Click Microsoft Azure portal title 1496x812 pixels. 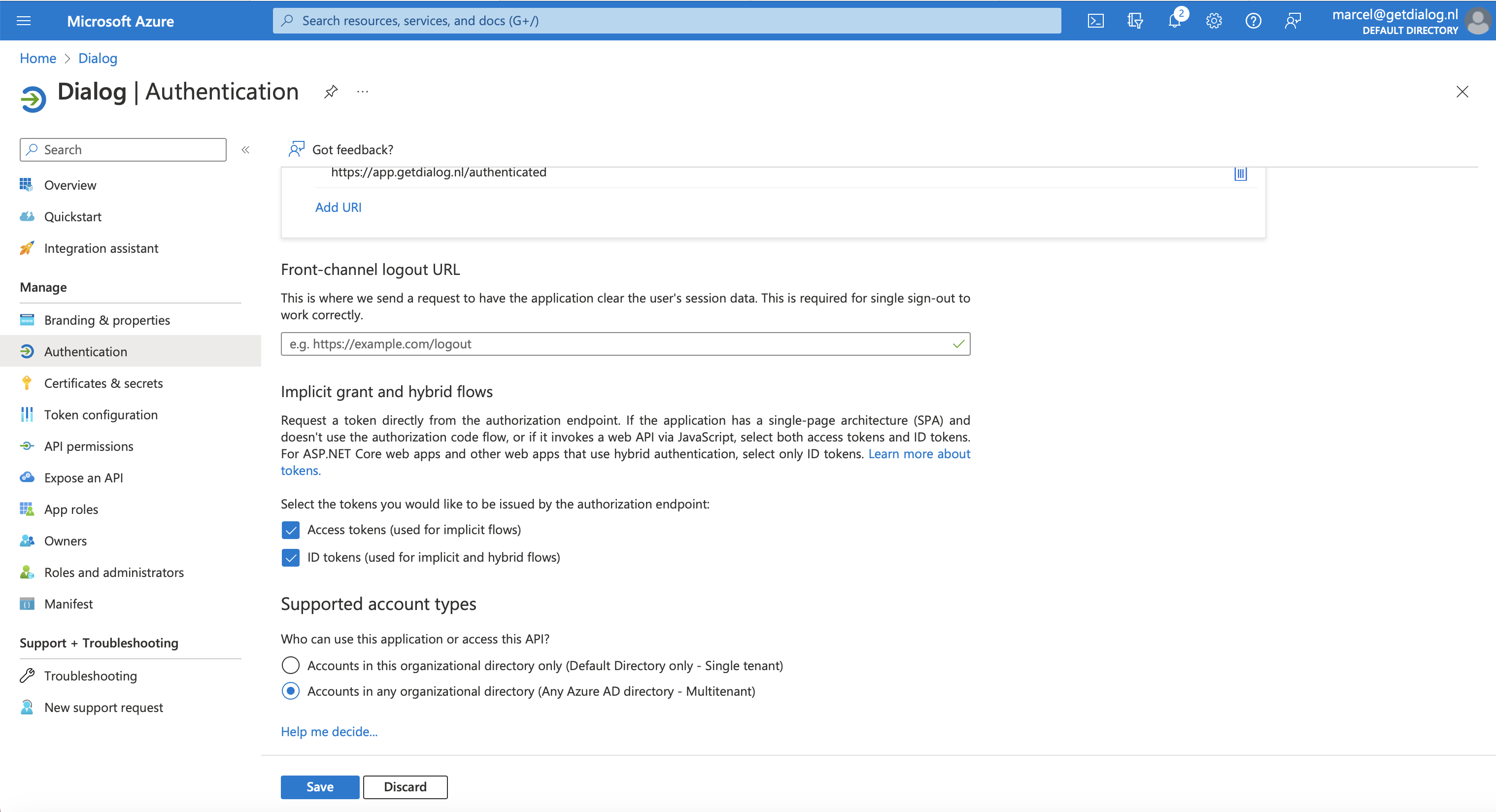[x=120, y=21]
